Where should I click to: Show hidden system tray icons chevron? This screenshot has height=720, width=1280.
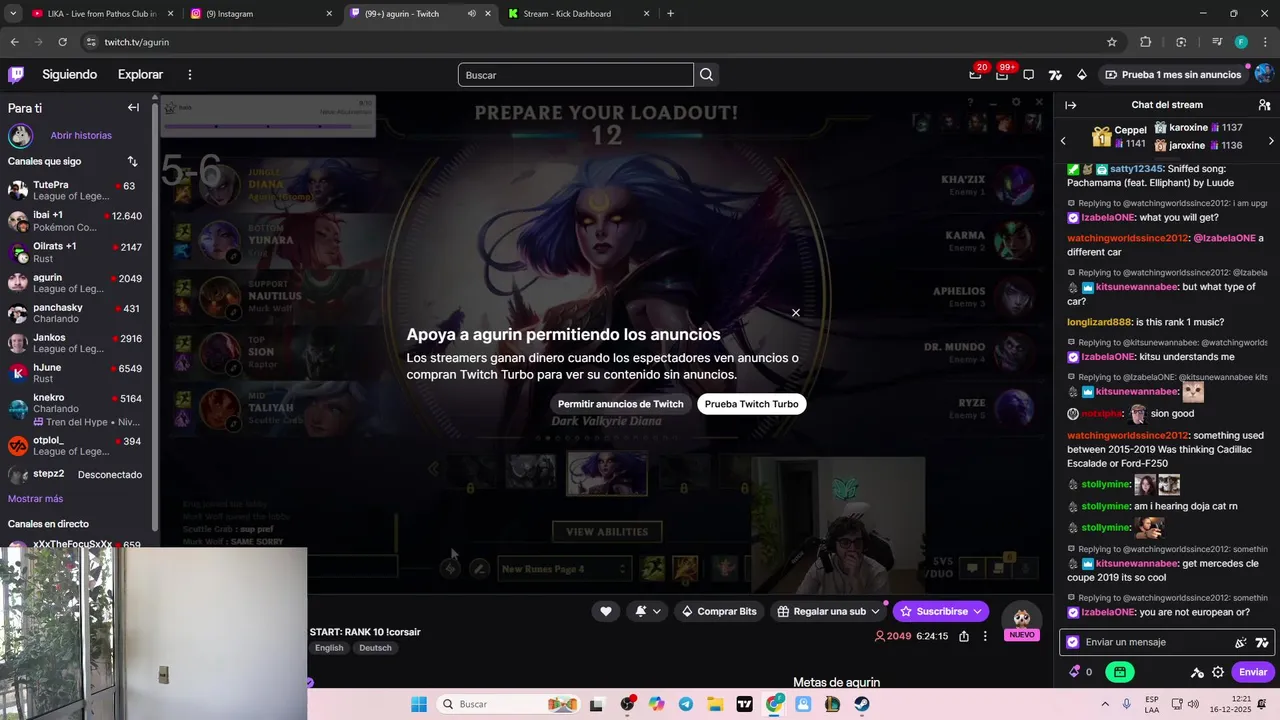[x=1105, y=704]
